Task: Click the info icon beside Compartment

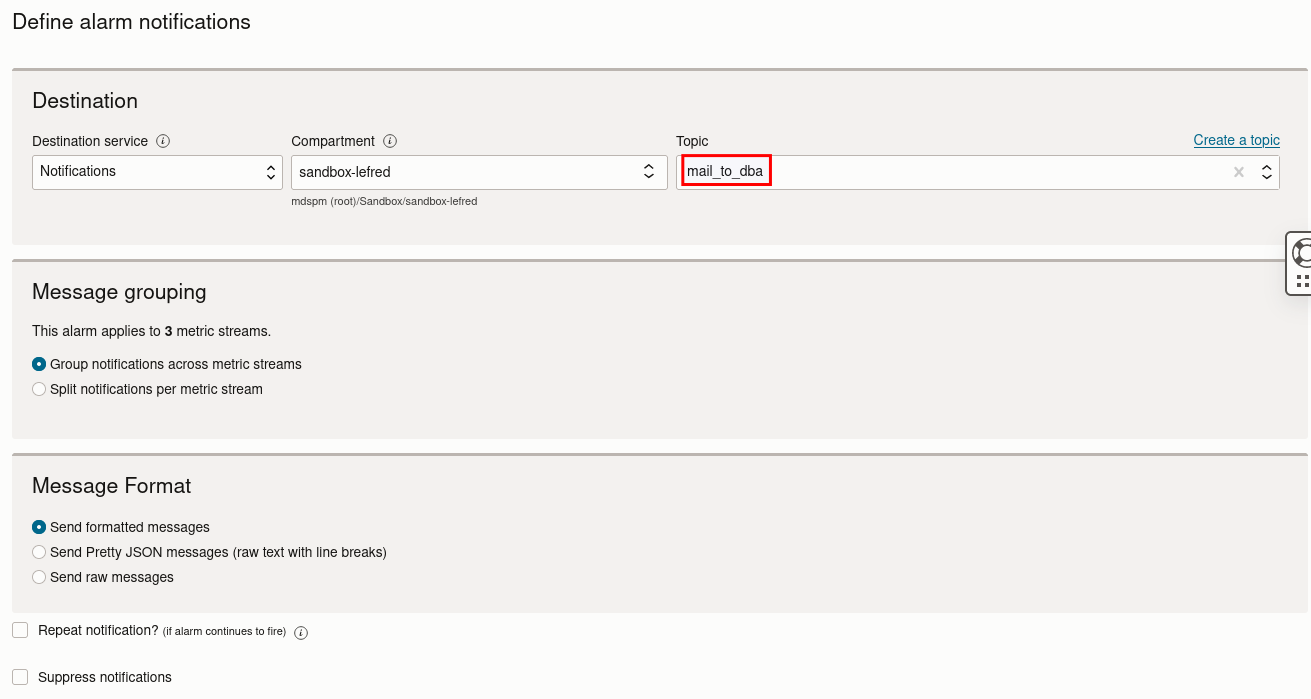Action: [x=390, y=141]
